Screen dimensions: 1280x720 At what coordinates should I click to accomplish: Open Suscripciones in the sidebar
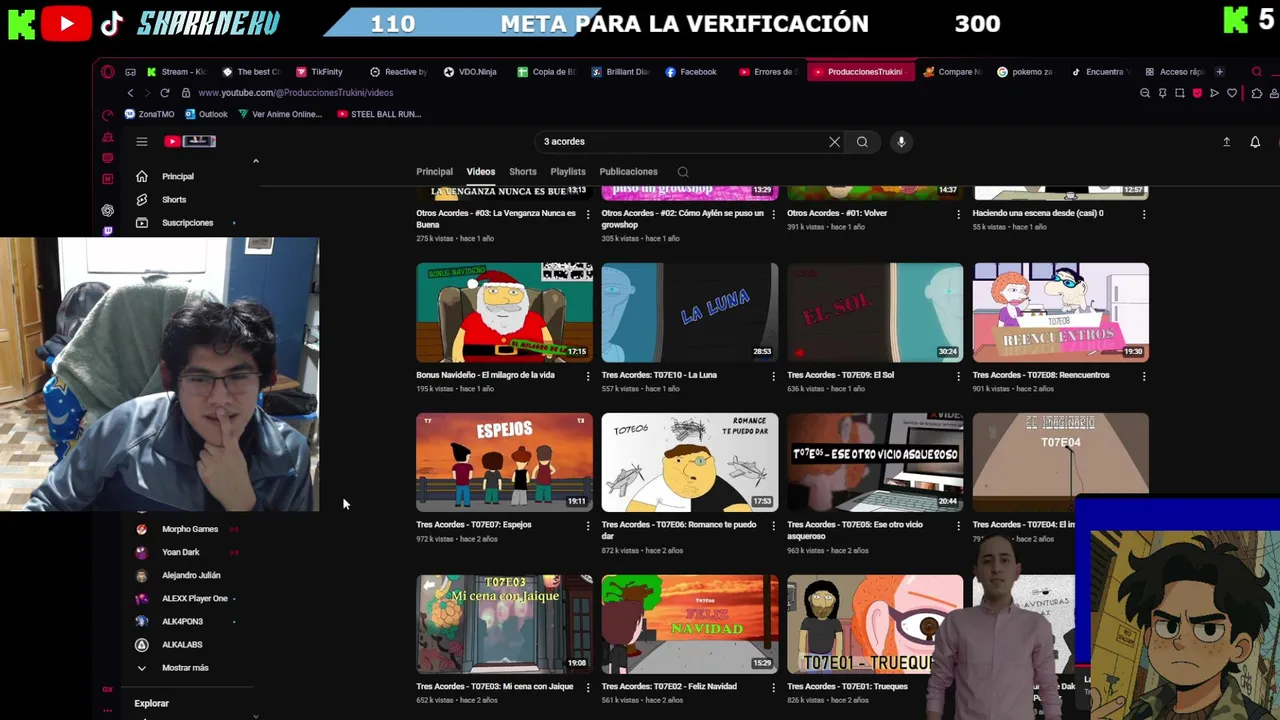pos(187,222)
